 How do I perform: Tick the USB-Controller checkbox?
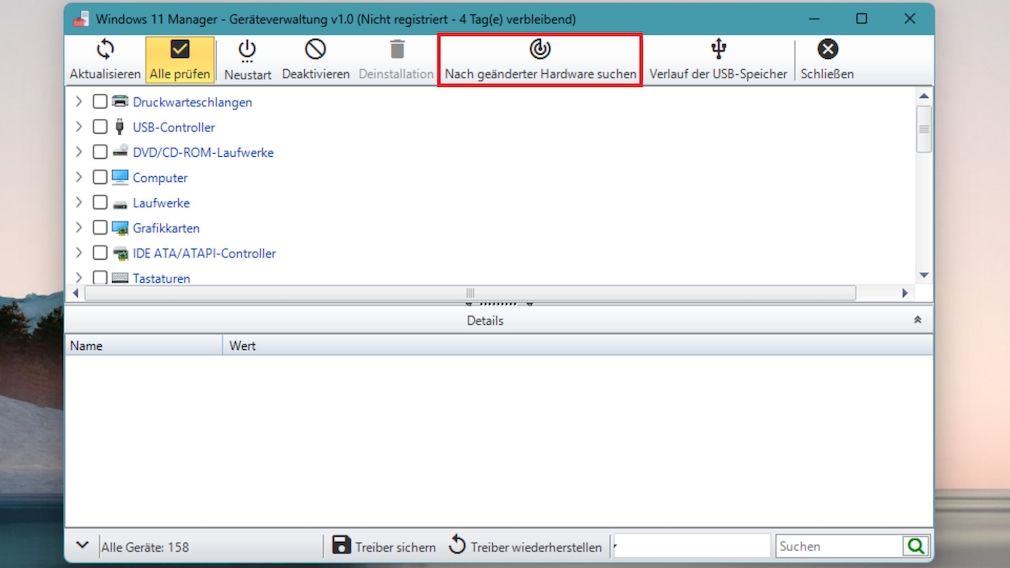100,127
